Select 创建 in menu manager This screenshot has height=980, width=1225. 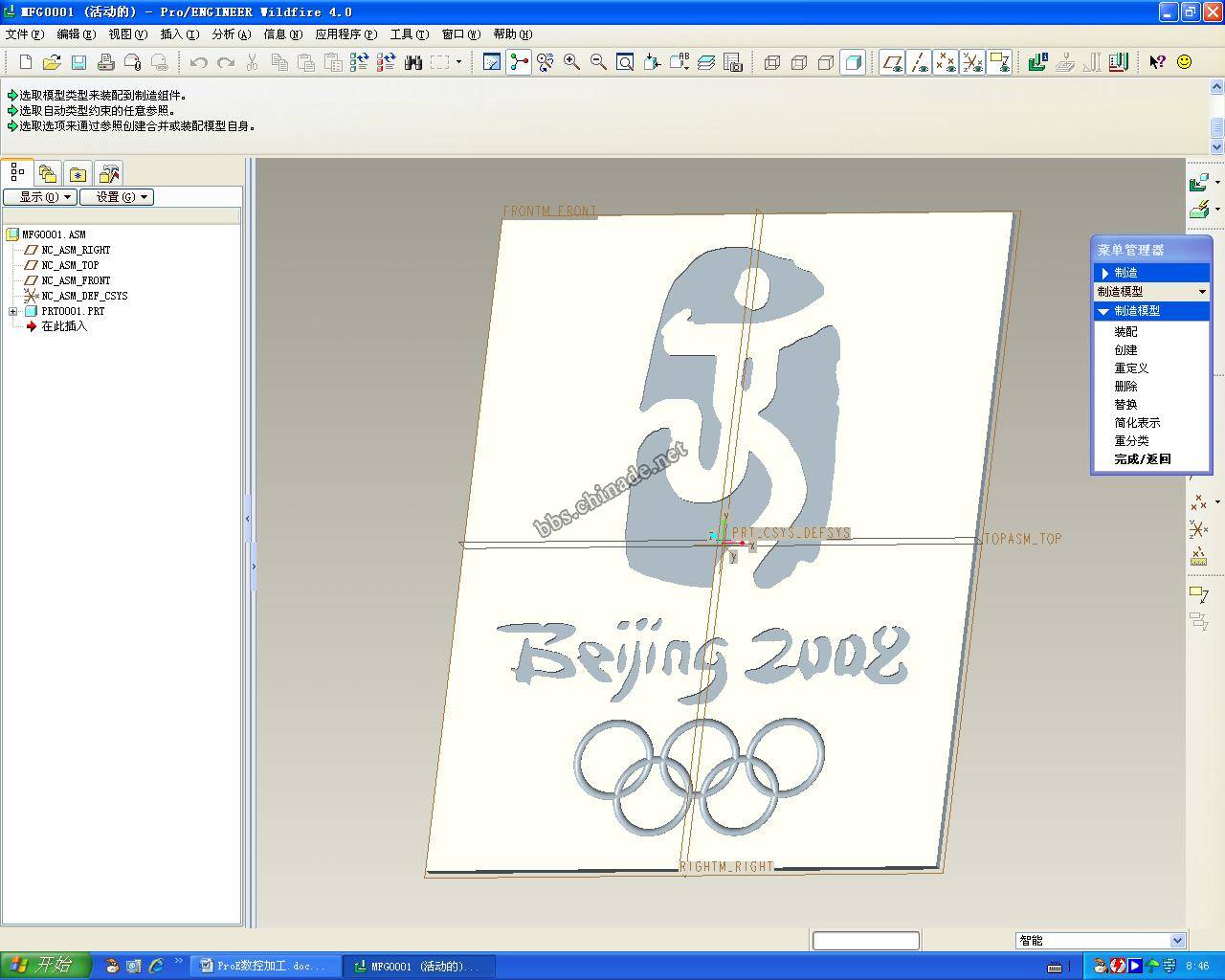[x=1125, y=350]
